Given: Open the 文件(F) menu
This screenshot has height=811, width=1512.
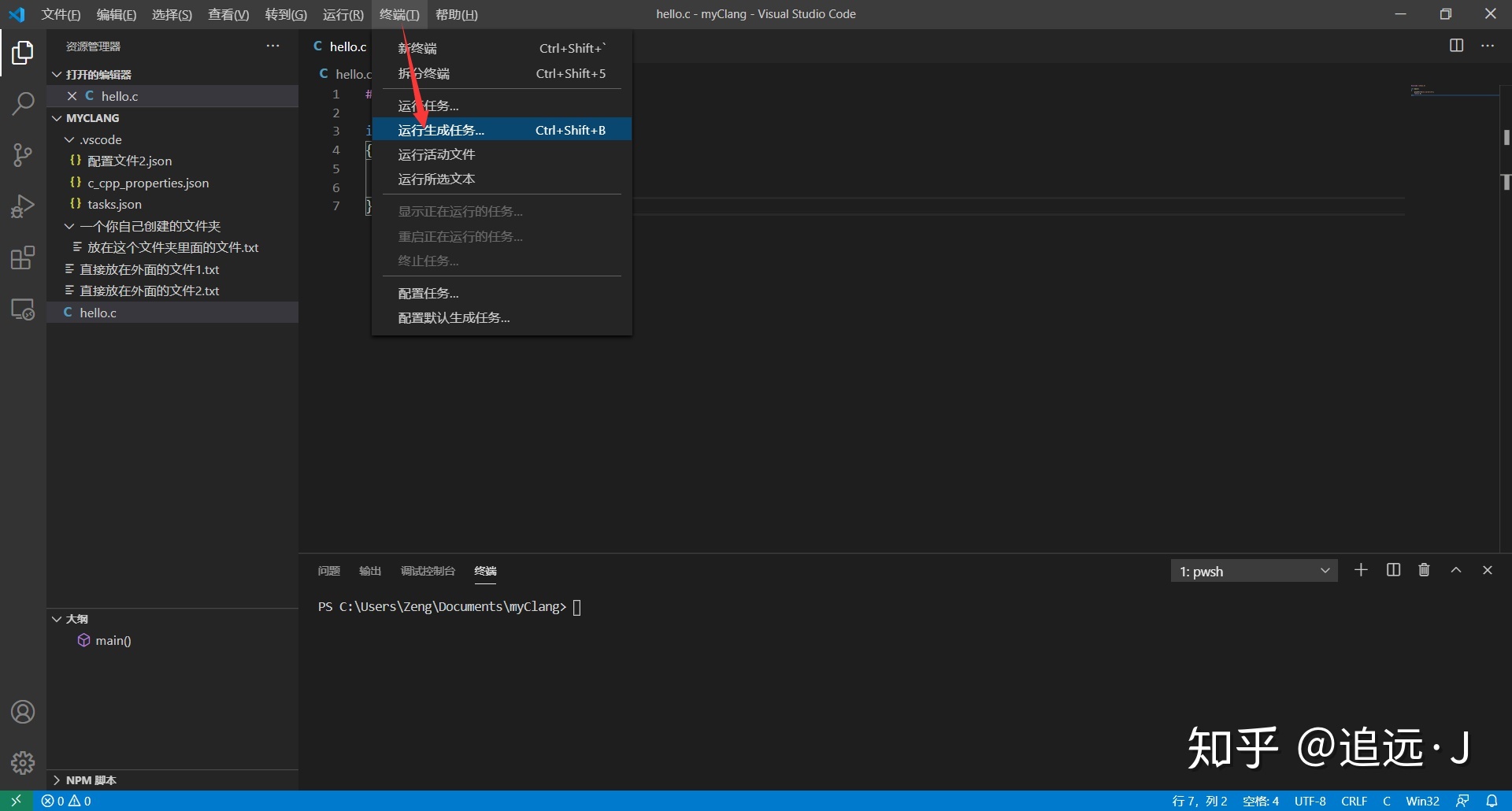Looking at the screenshot, I should (x=61, y=14).
